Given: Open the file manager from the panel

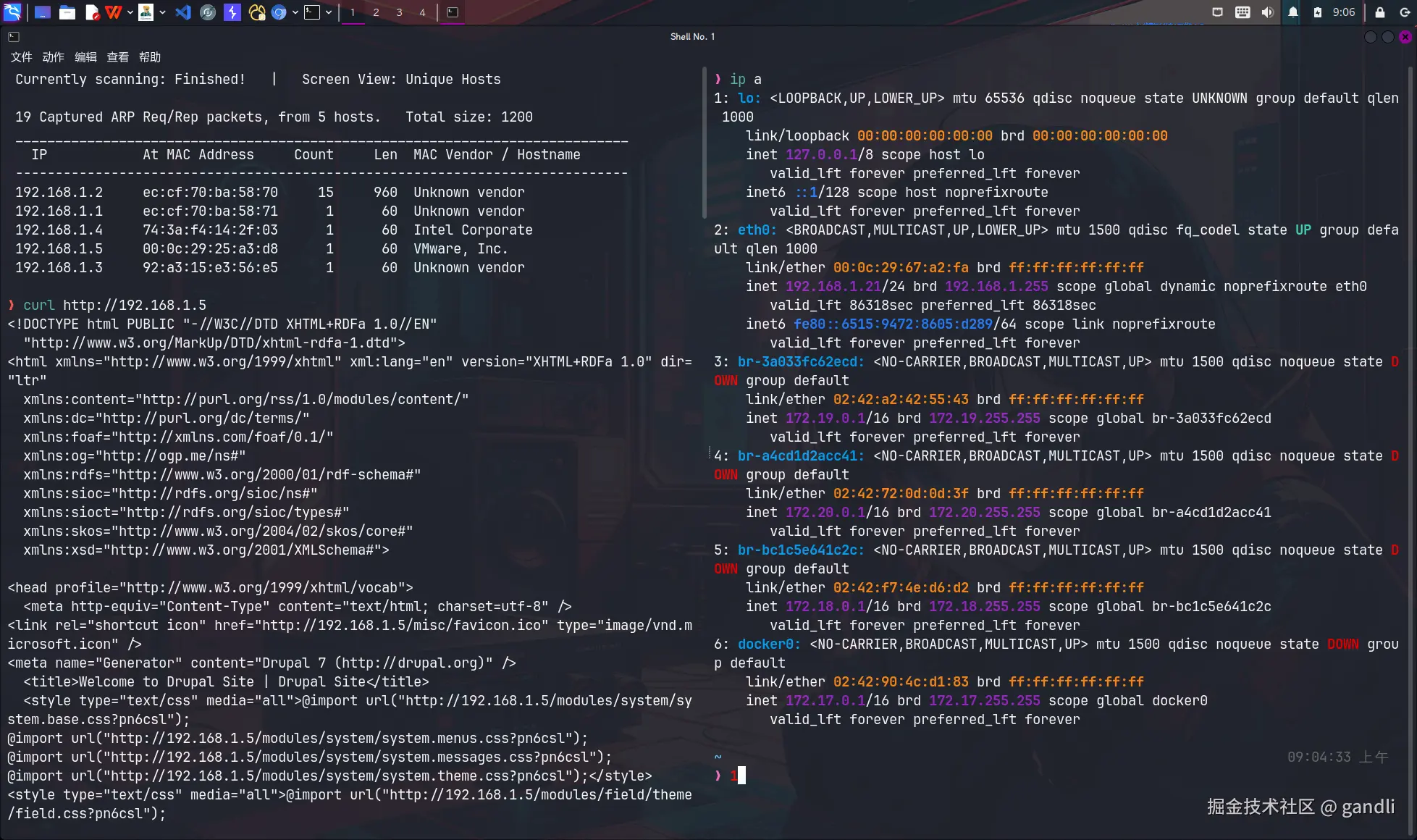Looking at the screenshot, I should (x=67, y=12).
